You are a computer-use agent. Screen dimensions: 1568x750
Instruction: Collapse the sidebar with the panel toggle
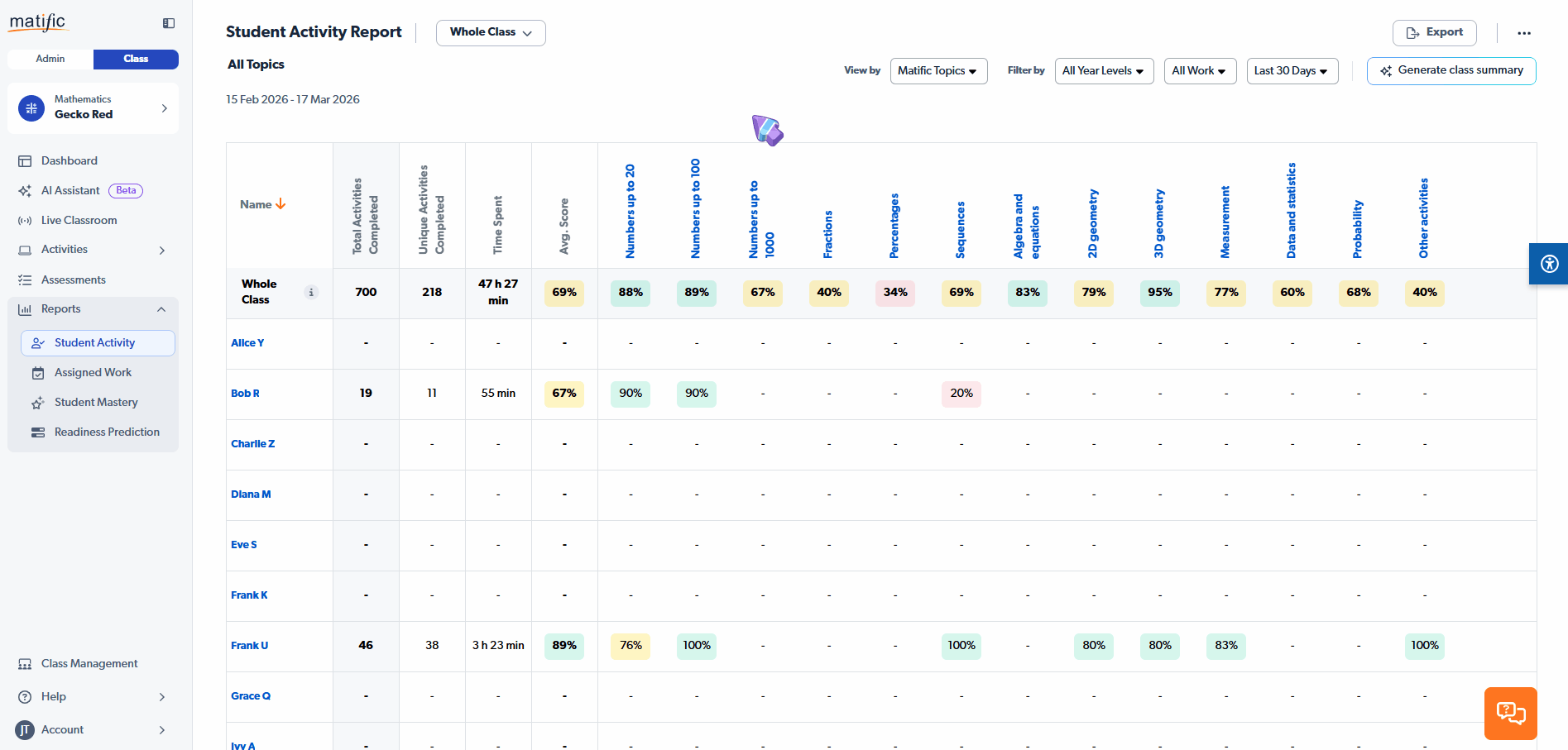point(168,23)
